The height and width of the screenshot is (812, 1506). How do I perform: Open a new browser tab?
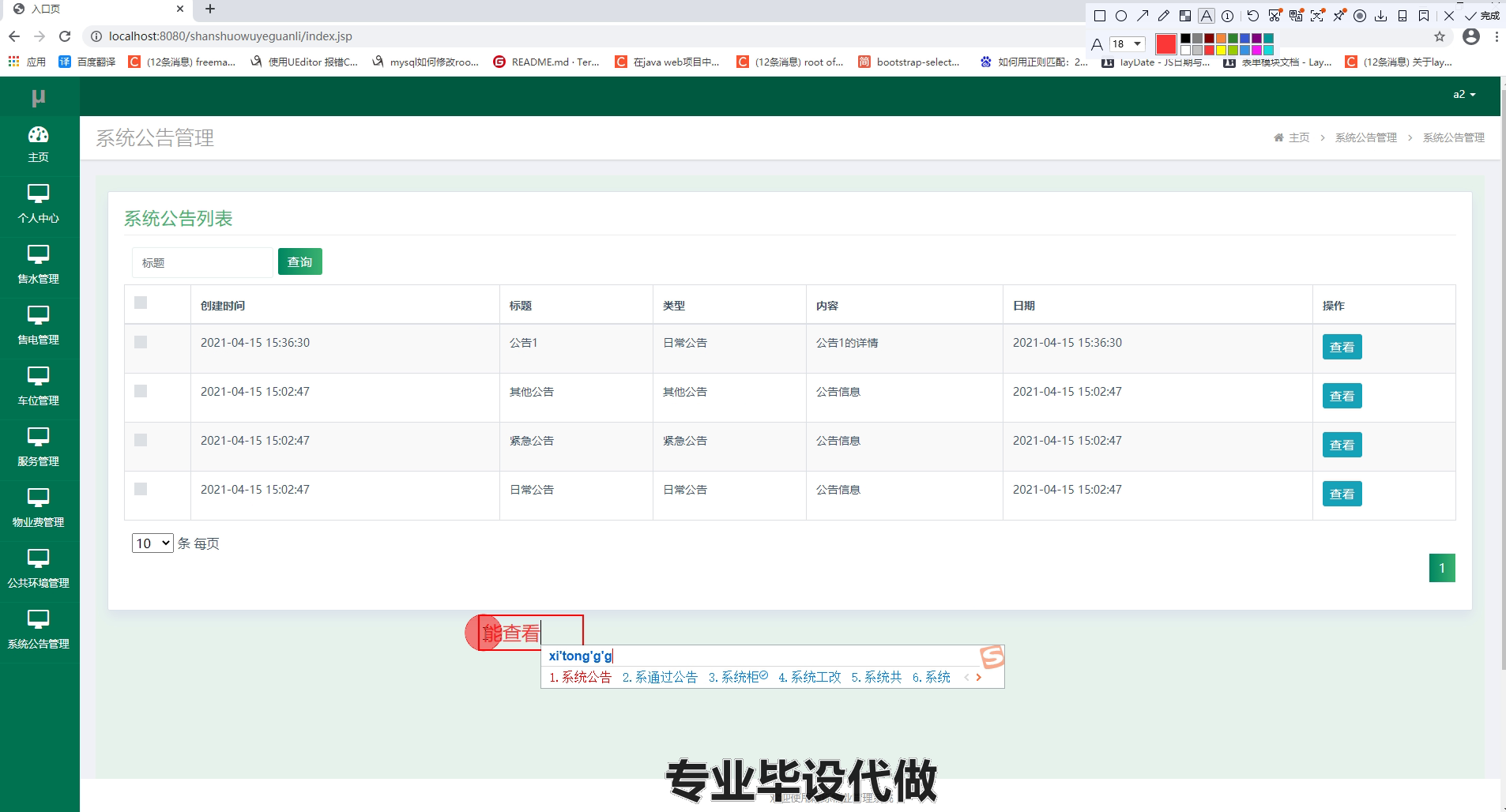(210, 9)
